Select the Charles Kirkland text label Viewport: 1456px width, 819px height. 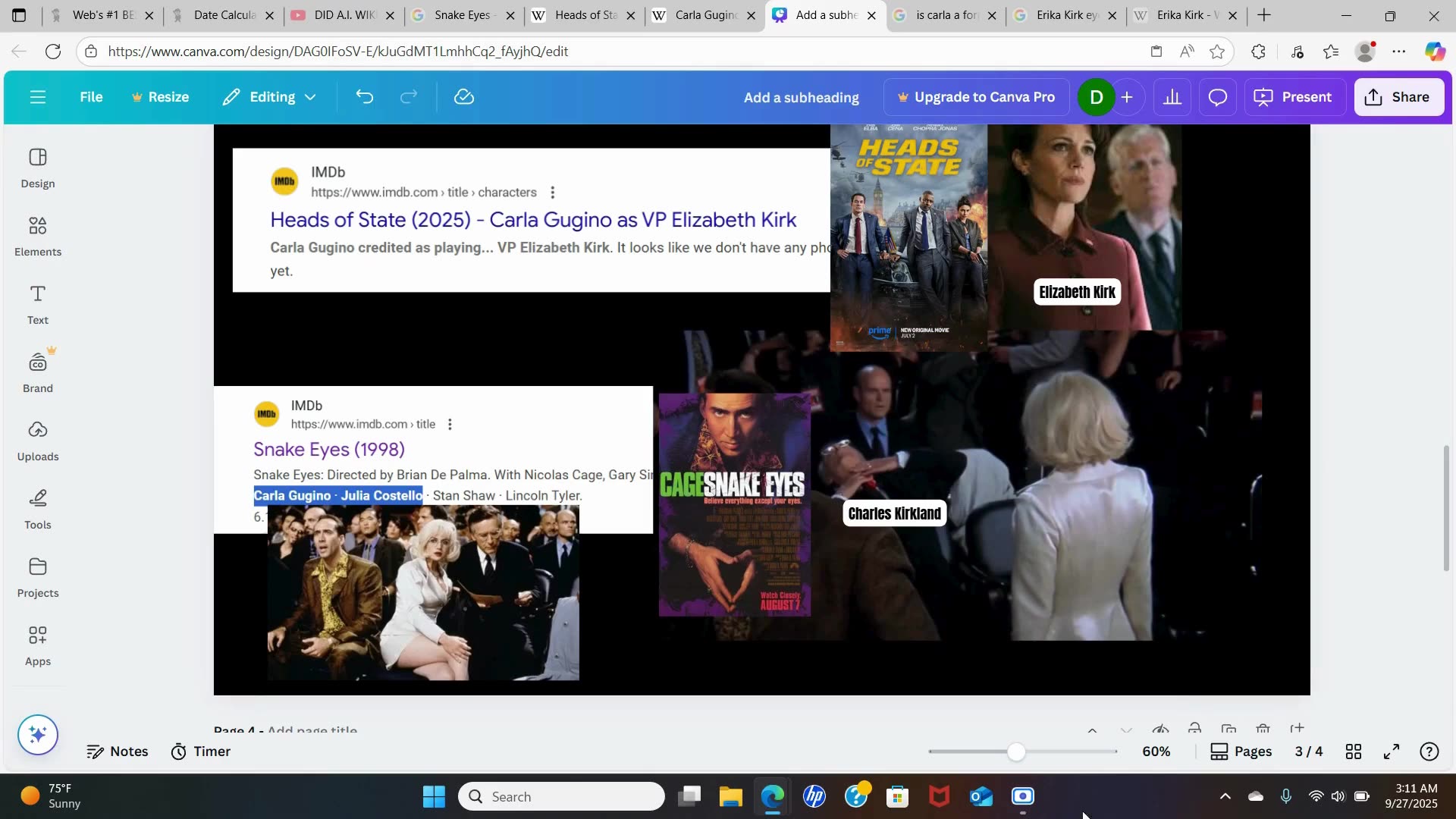[894, 514]
